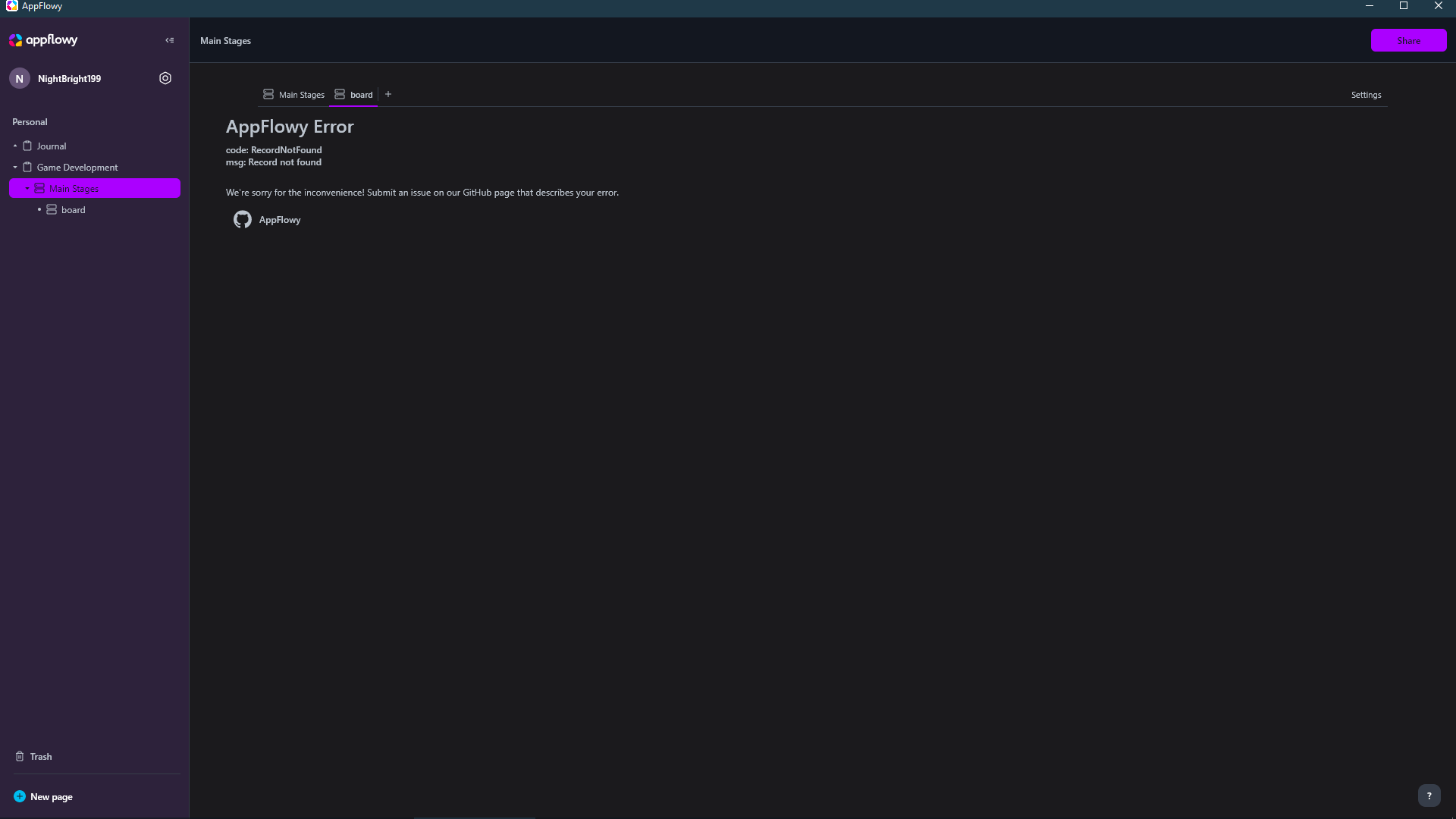Image resolution: width=1456 pixels, height=819 pixels.
Task: Open the help question-mark button
Action: pyautogui.click(x=1429, y=795)
